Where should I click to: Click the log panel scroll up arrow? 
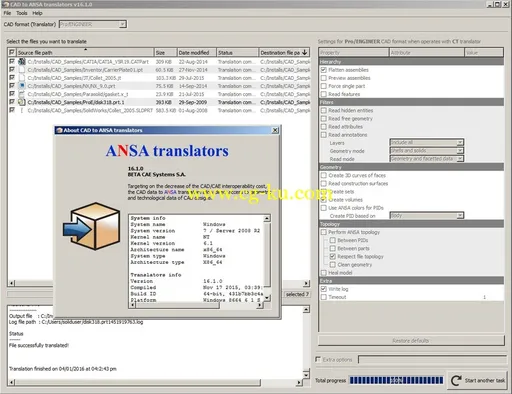tap(306, 310)
